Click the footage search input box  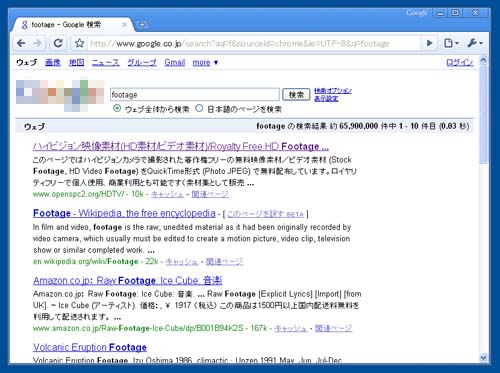click(195, 95)
